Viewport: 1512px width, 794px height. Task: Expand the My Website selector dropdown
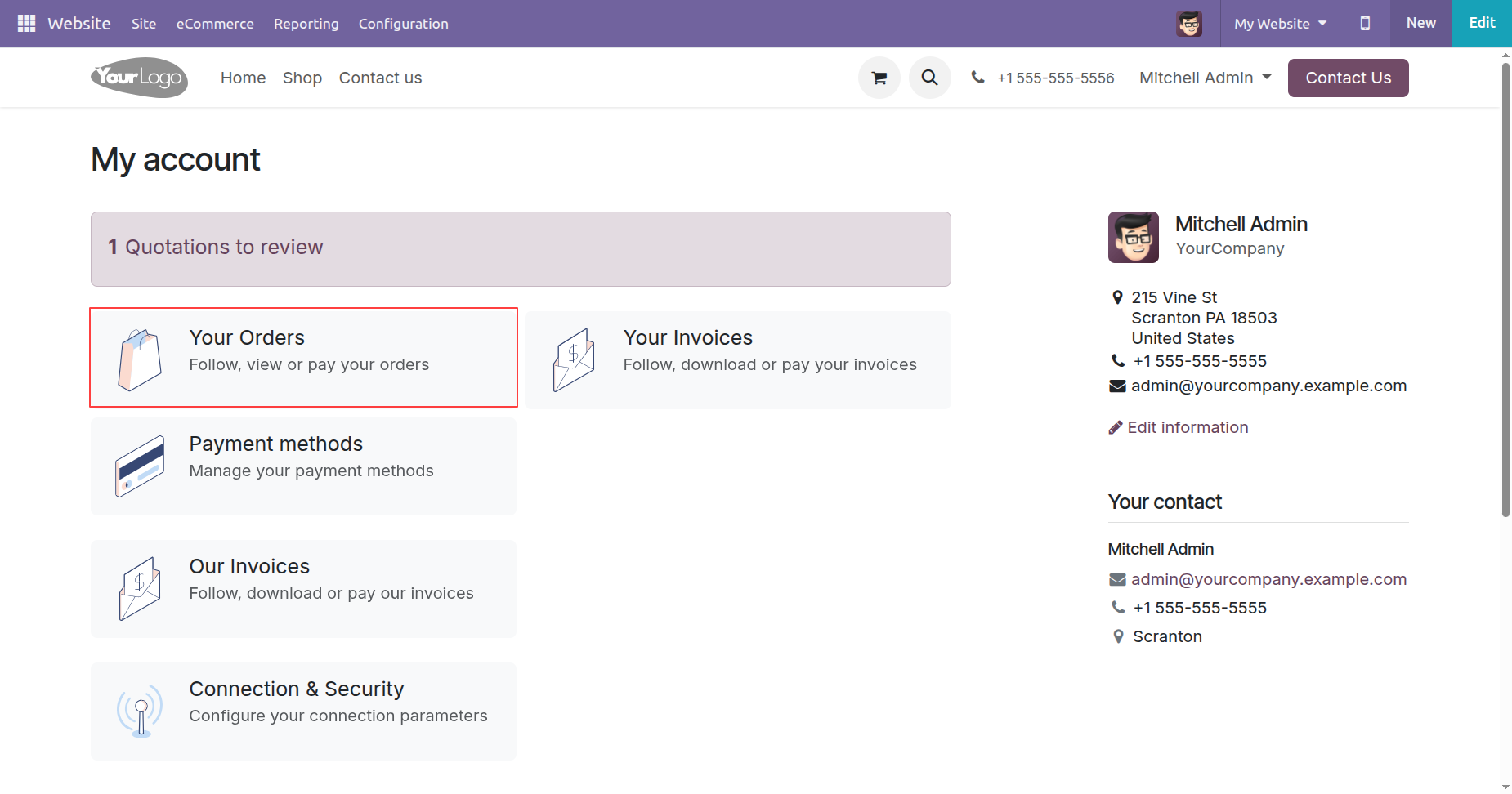pyautogui.click(x=1280, y=24)
